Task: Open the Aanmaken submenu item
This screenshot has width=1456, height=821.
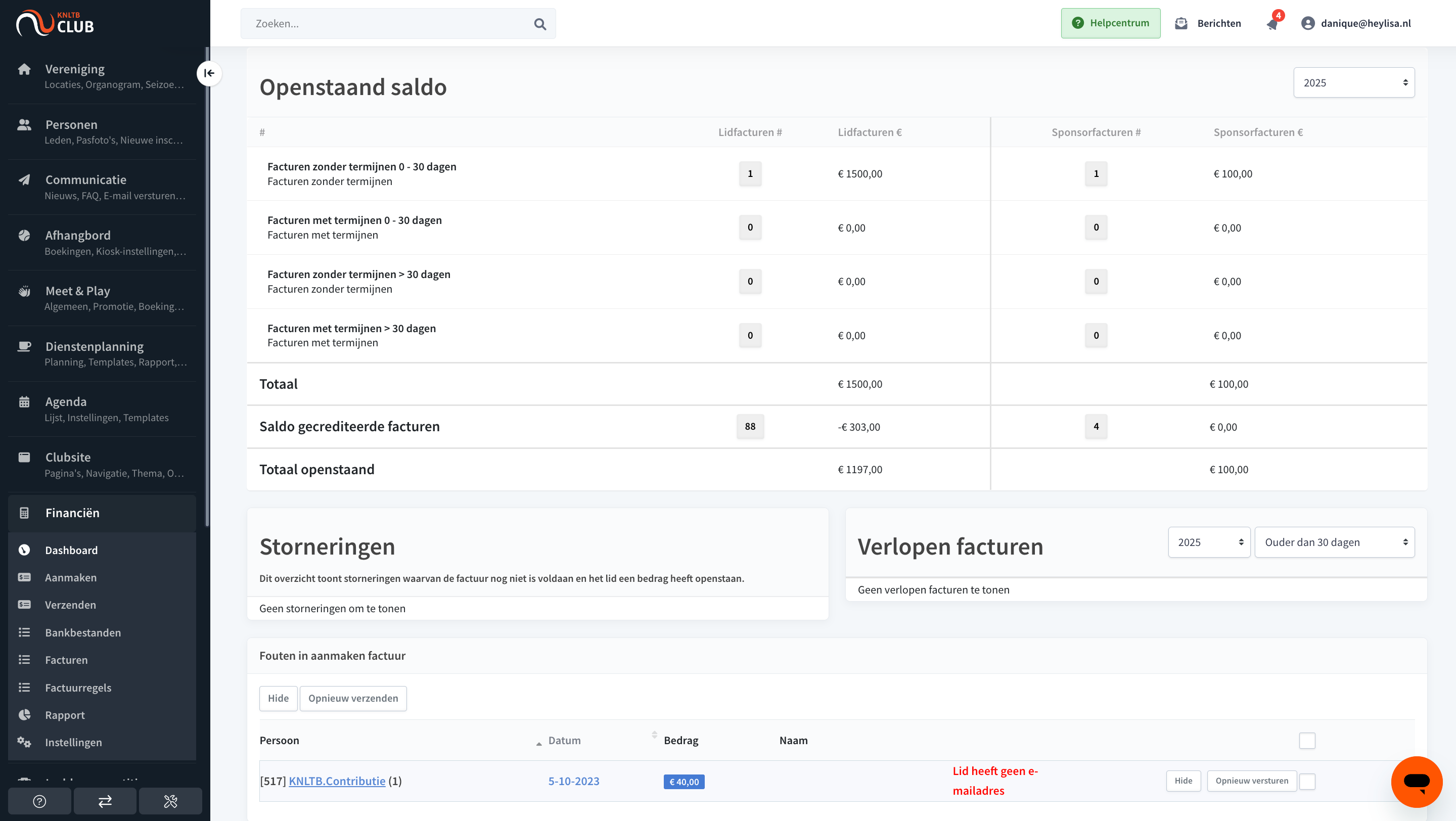Action: coord(102,577)
